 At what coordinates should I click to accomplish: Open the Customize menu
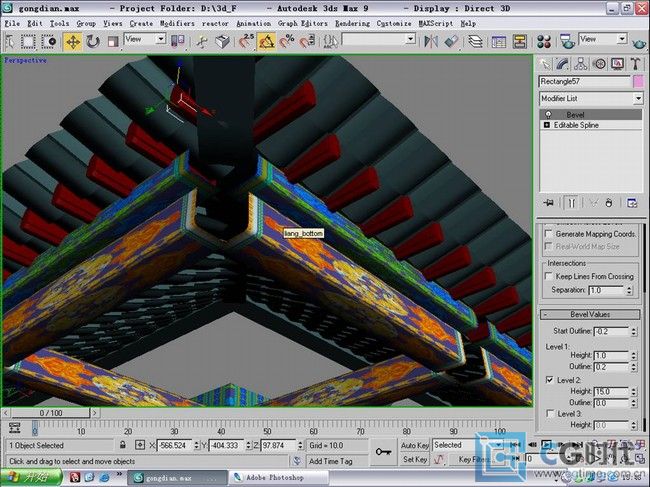[x=394, y=24]
